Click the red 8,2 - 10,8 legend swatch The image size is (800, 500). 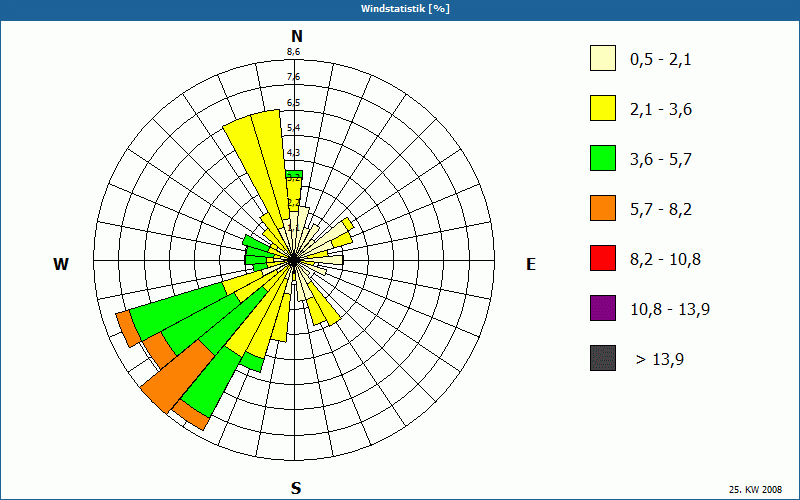(x=603, y=258)
